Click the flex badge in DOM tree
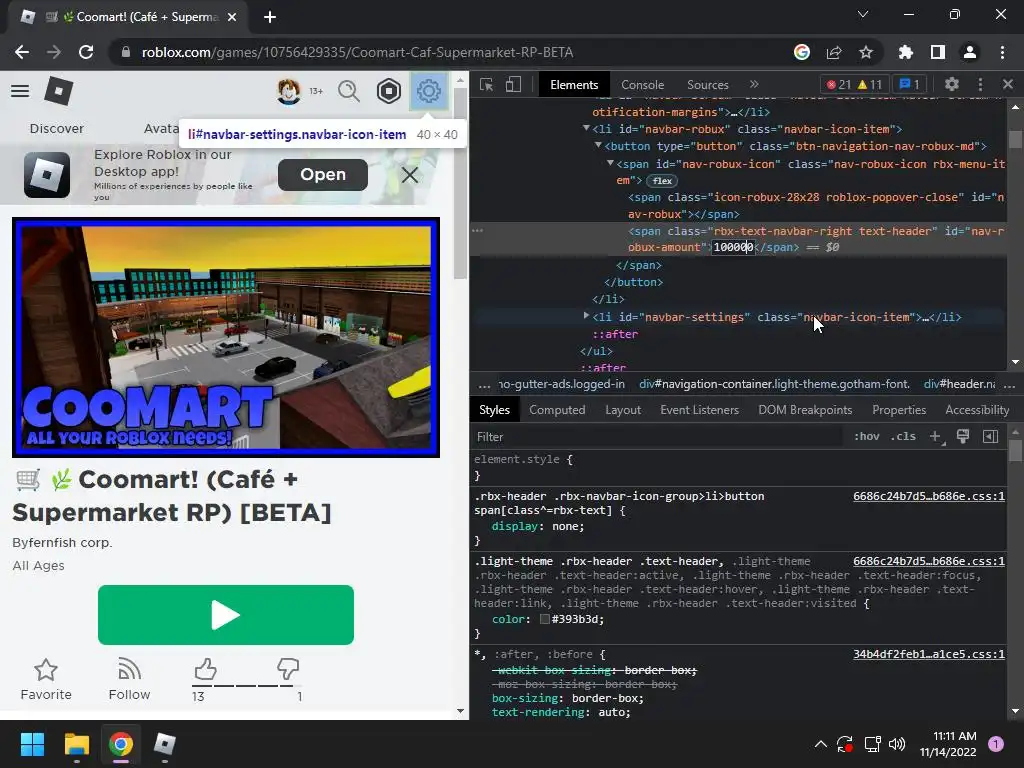This screenshot has height=768, width=1024. [662, 181]
